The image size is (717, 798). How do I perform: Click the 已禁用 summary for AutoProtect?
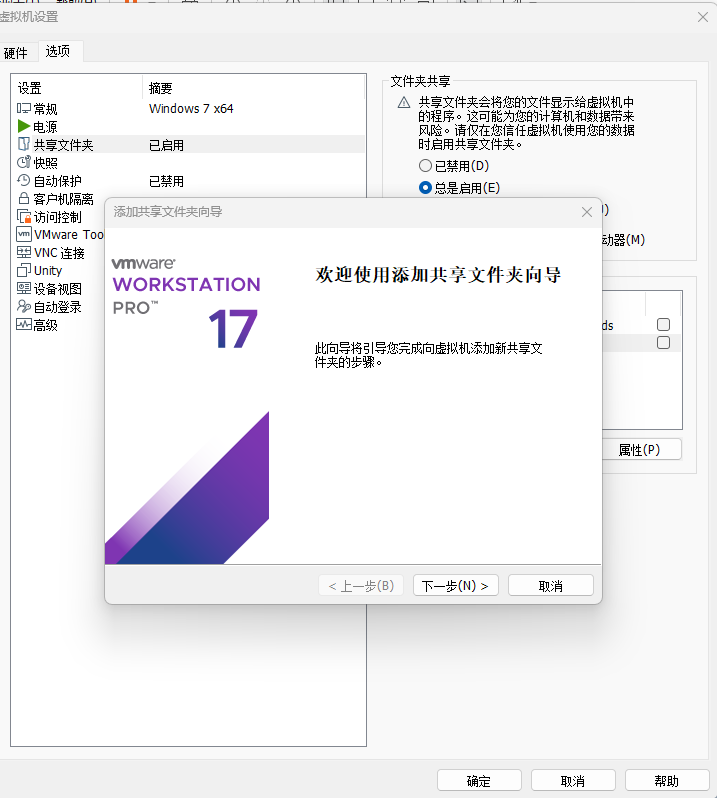click(x=166, y=181)
